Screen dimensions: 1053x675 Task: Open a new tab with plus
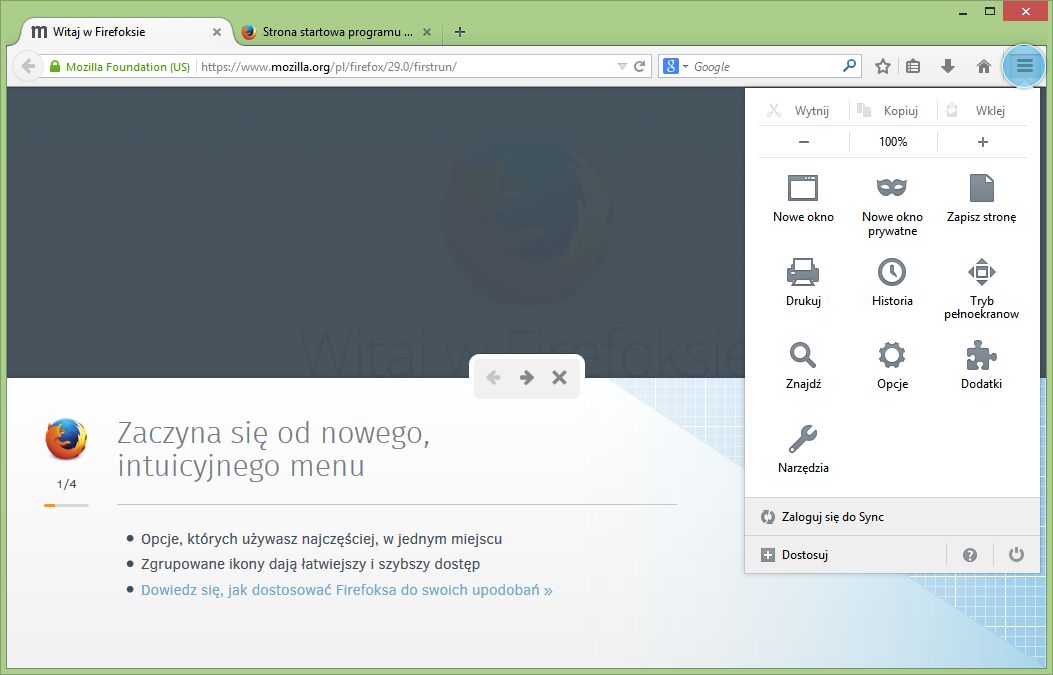[x=459, y=32]
